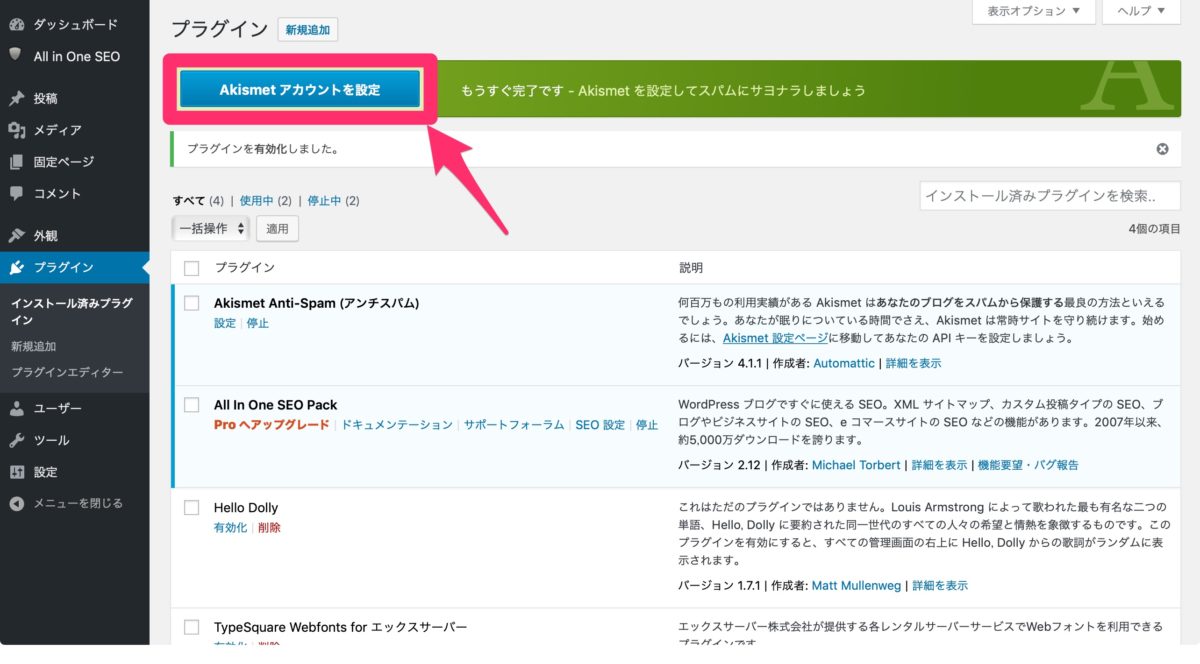1200x664 pixels.
Task: Click the 新規追加 button beside the page title
Action: pyautogui.click(x=307, y=30)
